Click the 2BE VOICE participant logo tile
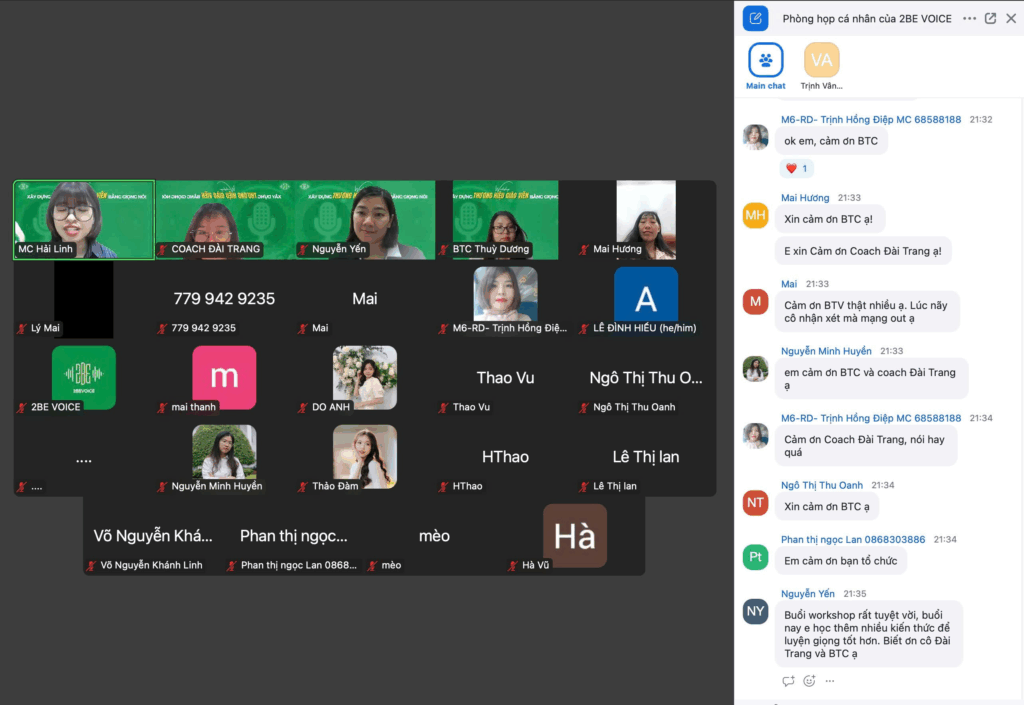This screenshot has height=705, width=1024. (x=83, y=377)
